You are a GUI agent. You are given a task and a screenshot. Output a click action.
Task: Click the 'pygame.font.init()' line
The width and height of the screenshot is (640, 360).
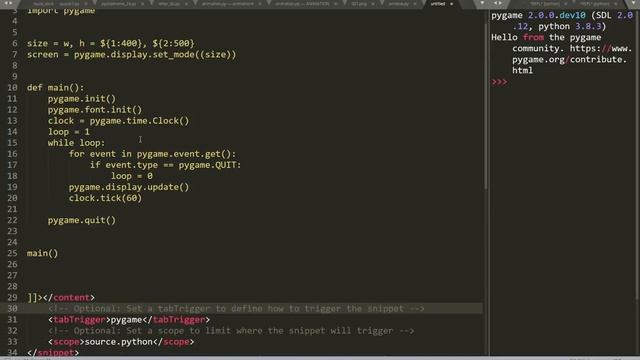pos(95,109)
